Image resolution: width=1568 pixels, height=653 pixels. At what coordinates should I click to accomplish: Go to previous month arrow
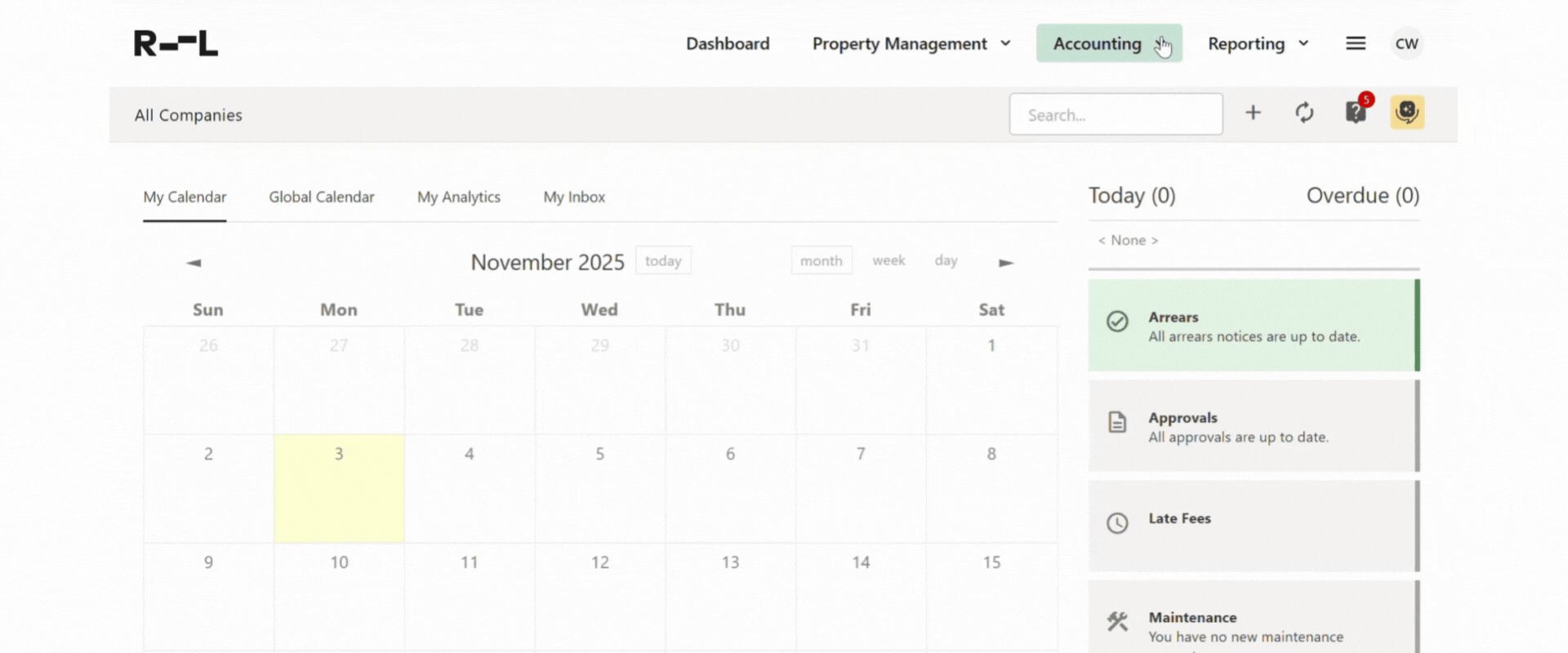[x=194, y=263]
